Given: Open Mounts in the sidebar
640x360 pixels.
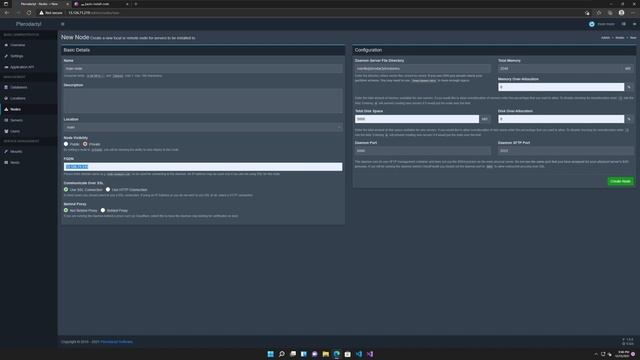Looking at the screenshot, I should (x=16, y=151).
